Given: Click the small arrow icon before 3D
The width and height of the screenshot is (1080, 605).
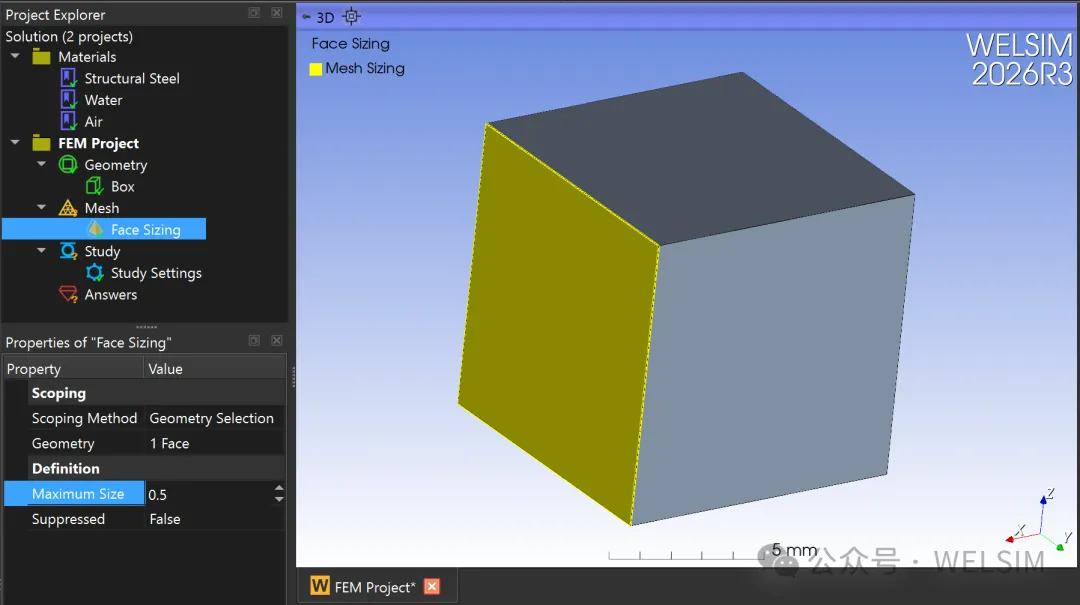Looking at the screenshot, I should 307,17.
